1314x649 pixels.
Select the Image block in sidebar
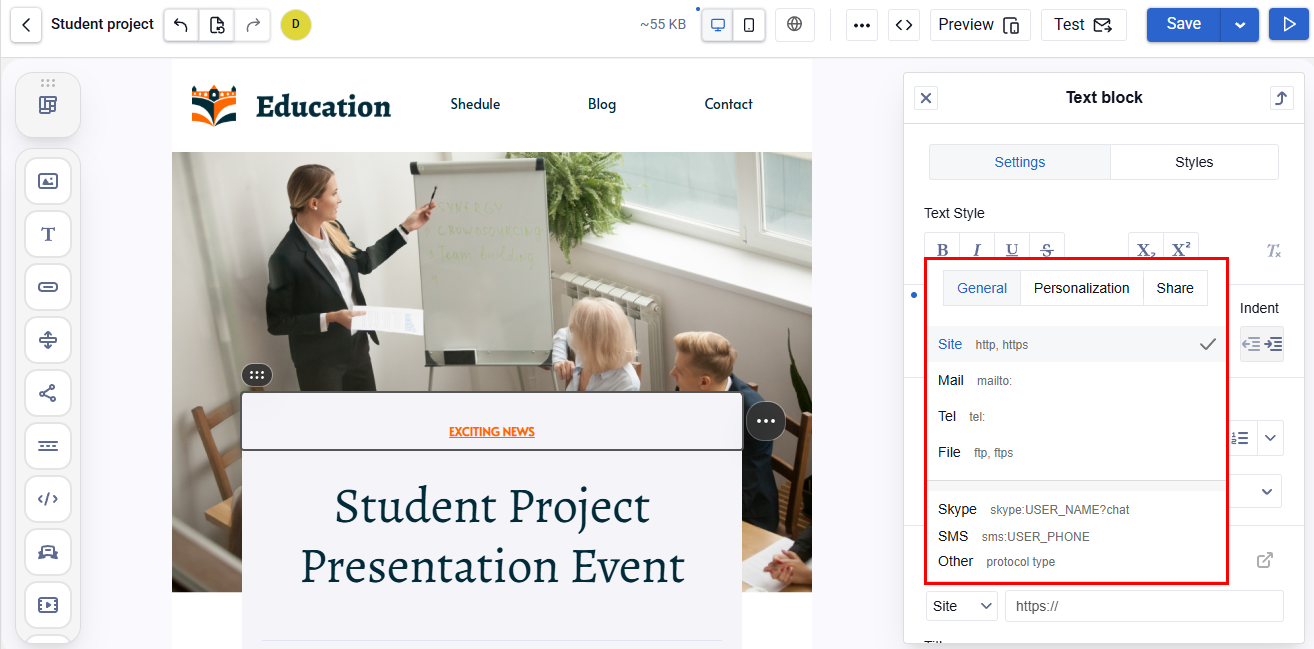48,181
